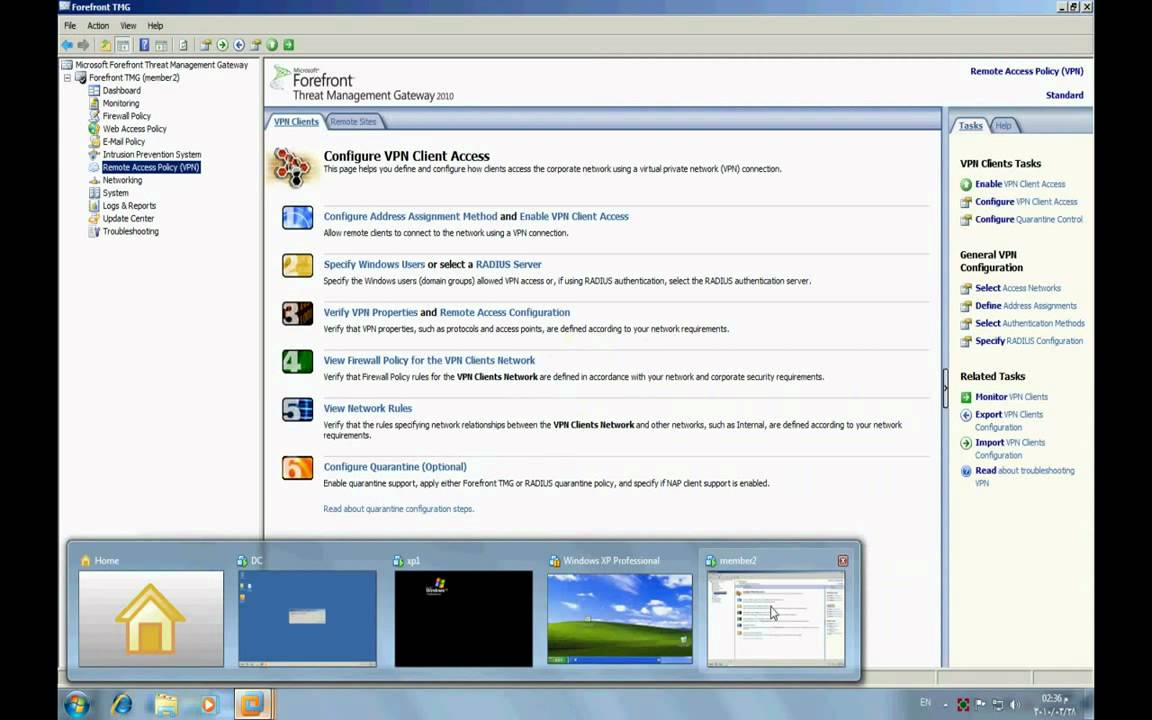Viewport: 1152px width, 720px height.
Task: Open View Firewall Policy for VPN Clients Network
Action: tap(429, 361)
